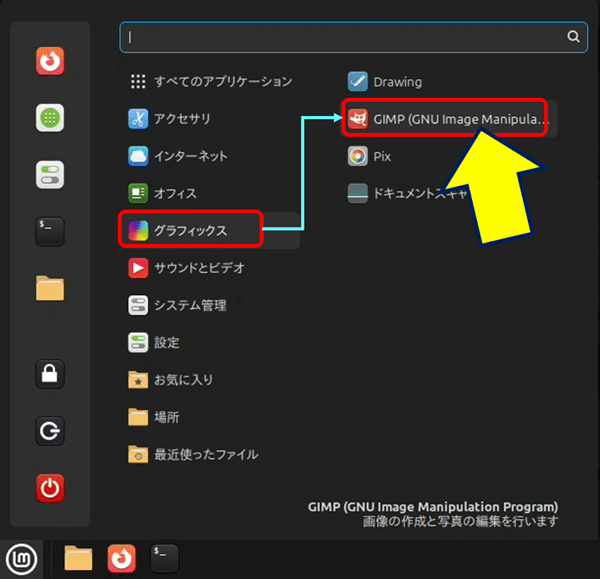Click the red power off icon
Image resolution: width=600 pixels, height=579 pixels.
[x=50, y=488]
